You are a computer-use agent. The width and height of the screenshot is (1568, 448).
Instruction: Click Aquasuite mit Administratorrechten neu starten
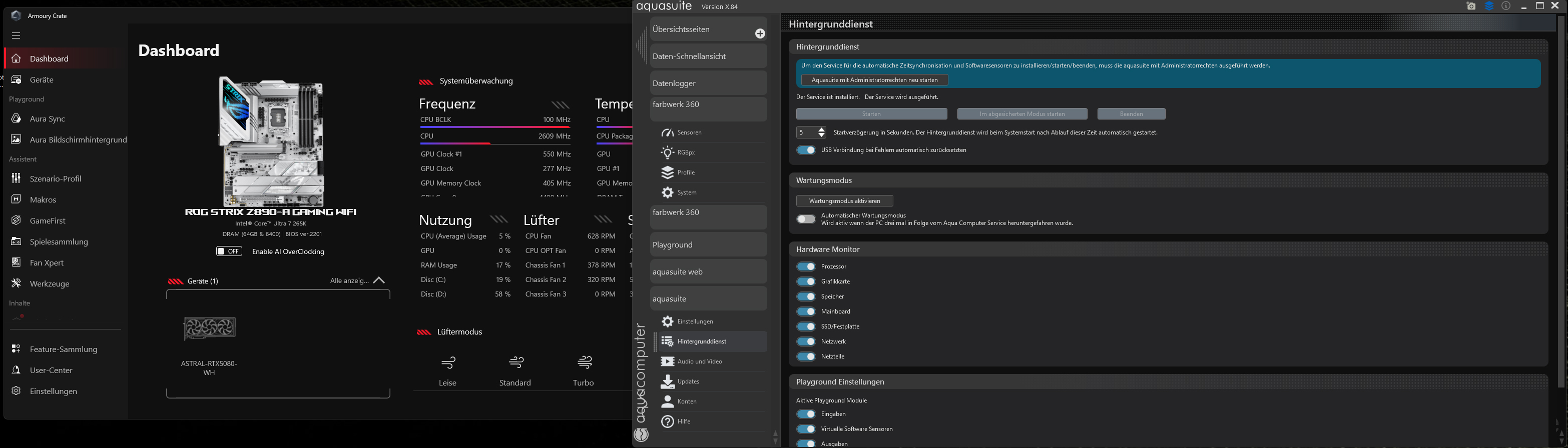click(874, 80)
